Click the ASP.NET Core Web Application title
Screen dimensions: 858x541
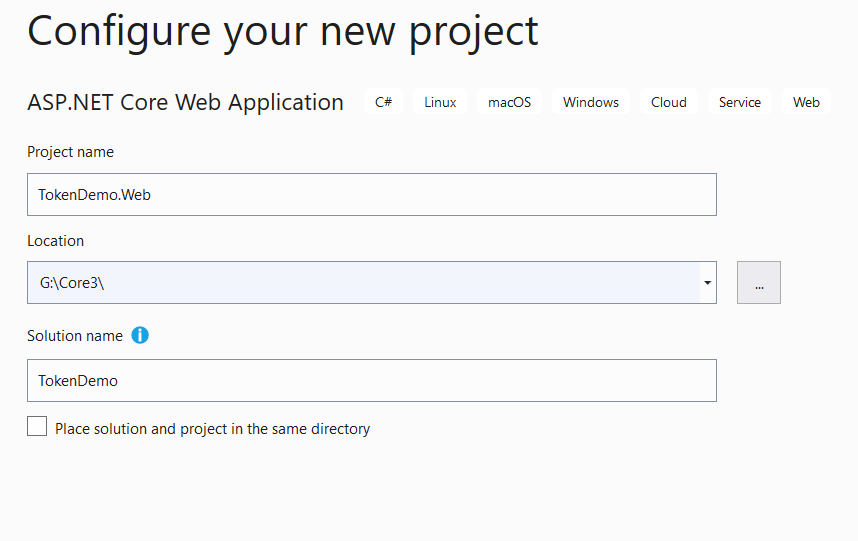click(x=185, y=102)
